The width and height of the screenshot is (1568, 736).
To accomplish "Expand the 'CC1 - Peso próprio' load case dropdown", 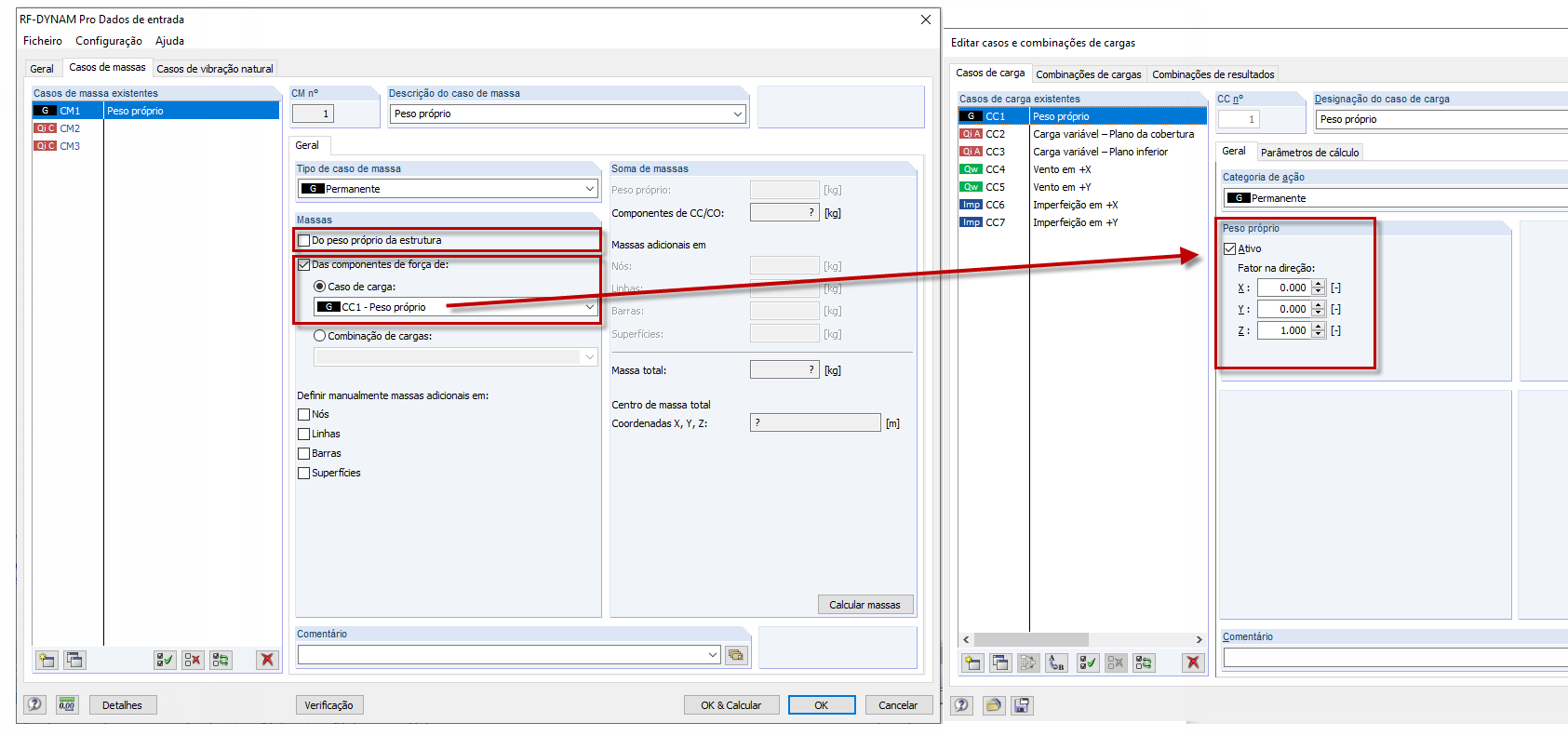I will click(x=589, y=307).
